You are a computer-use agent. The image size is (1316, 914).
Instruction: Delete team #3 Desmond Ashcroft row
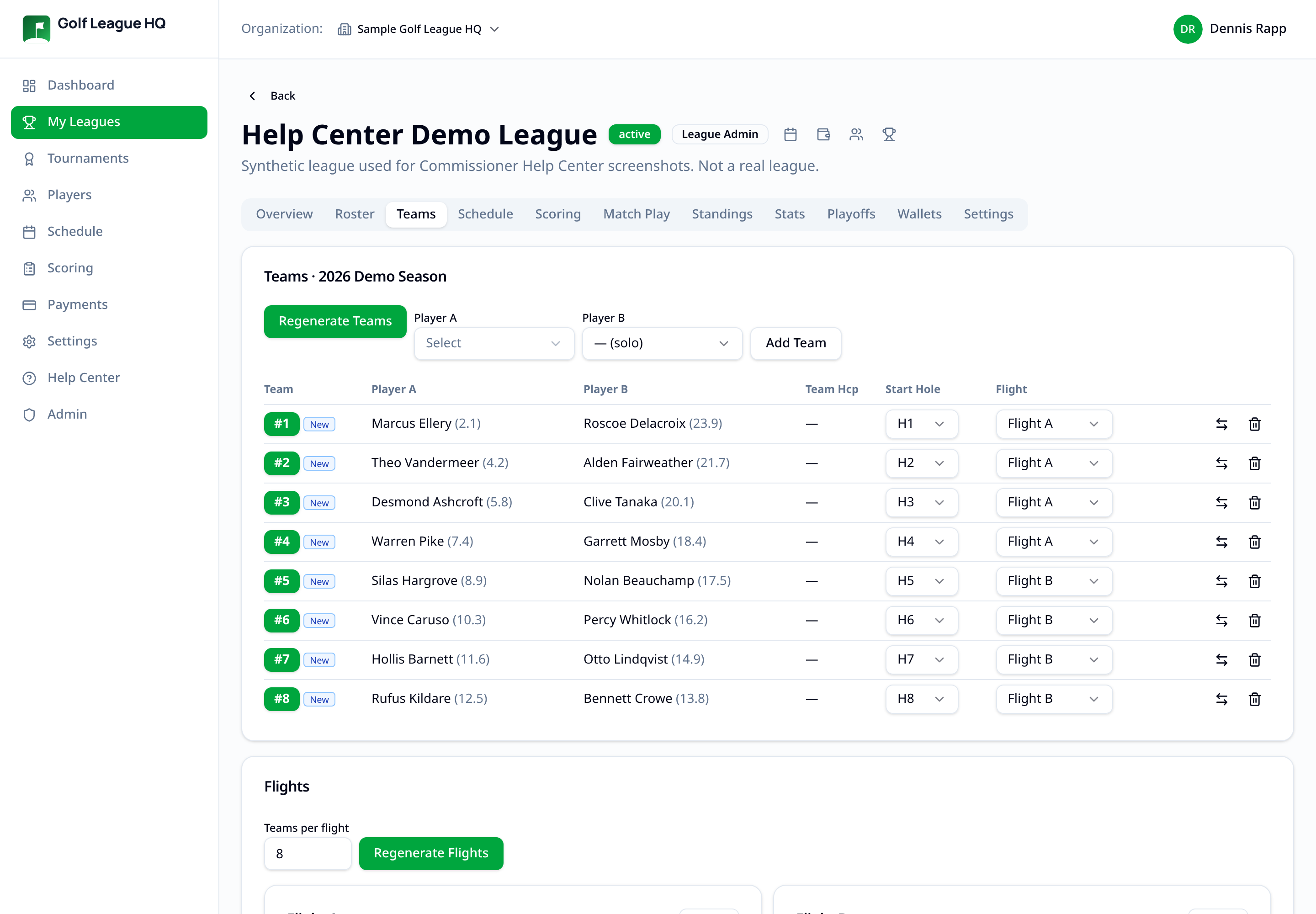[x=1254, y=503]
